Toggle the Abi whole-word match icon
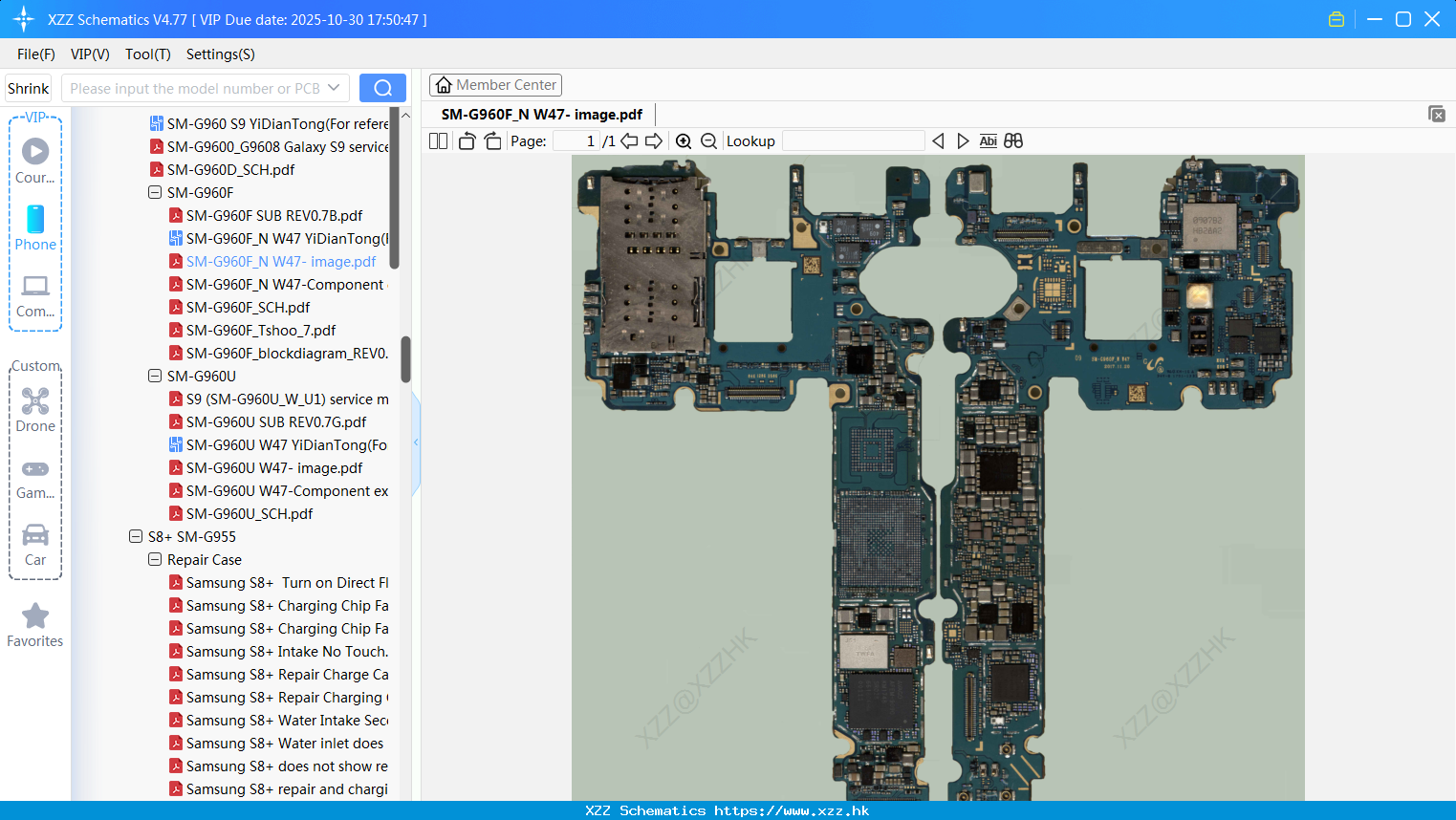 989,140
